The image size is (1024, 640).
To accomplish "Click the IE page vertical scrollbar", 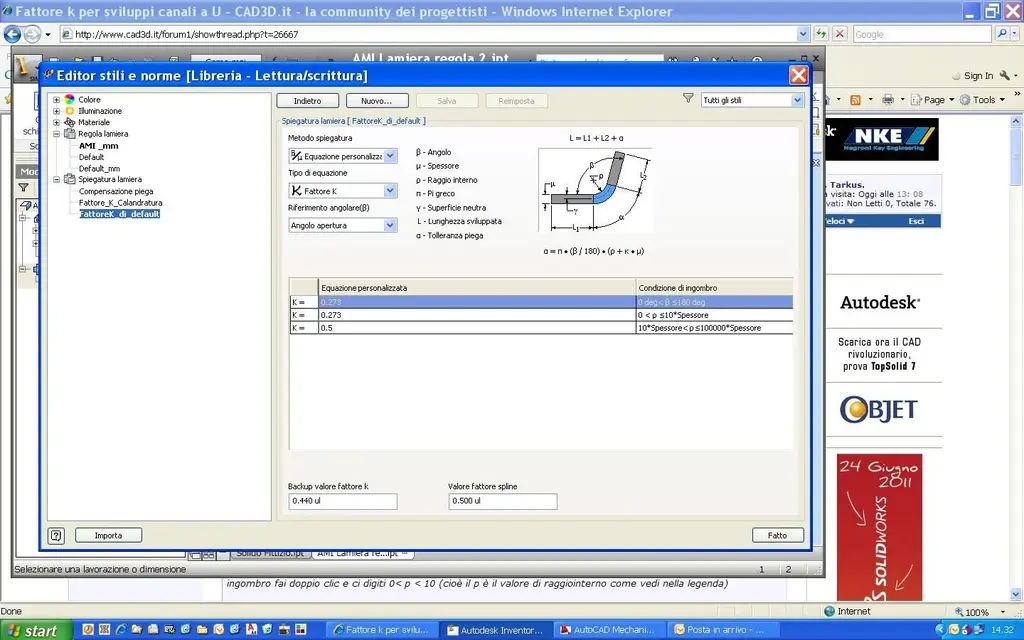I will [x=1016, y=358].
